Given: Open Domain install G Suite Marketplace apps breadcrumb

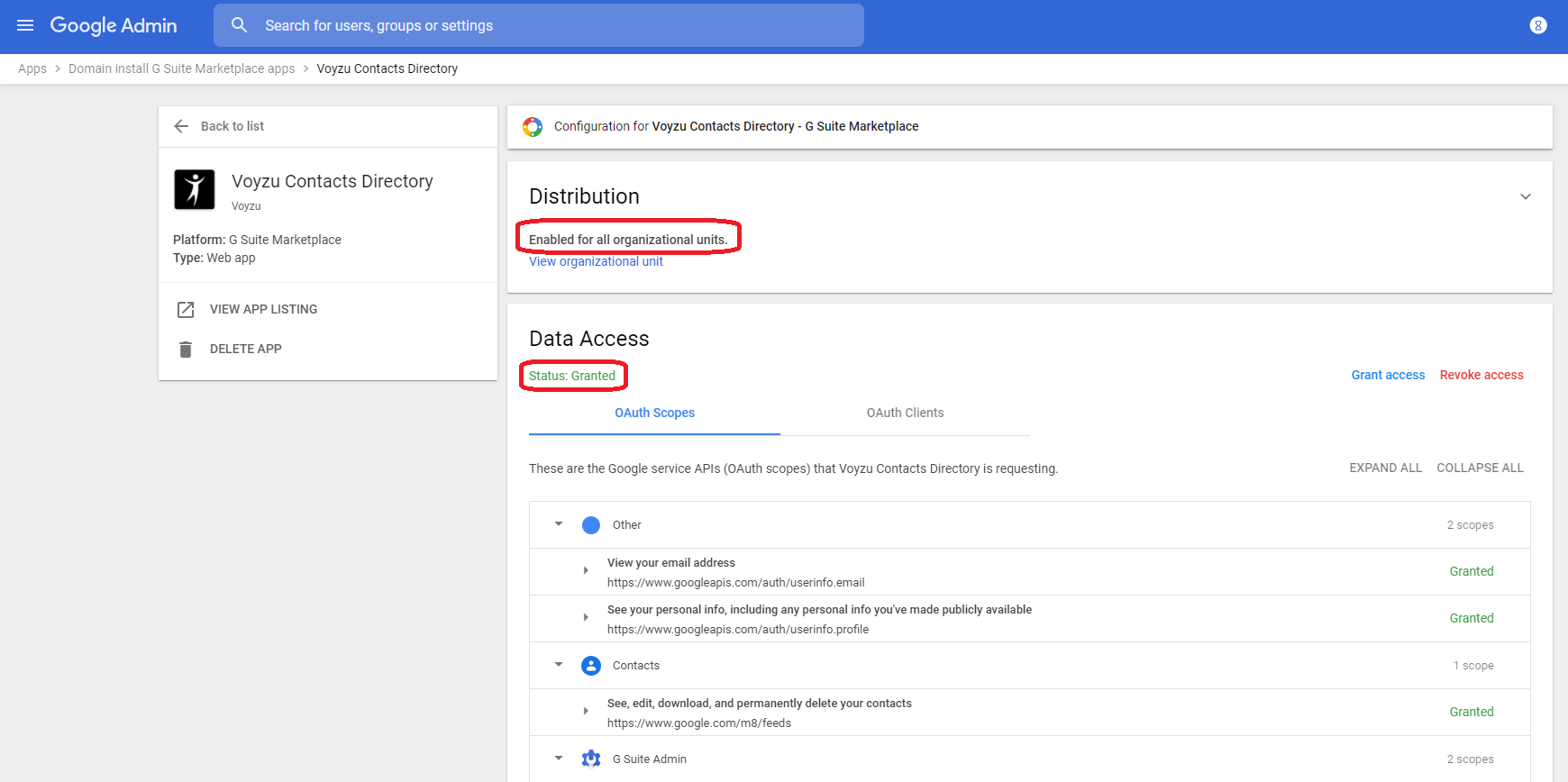Looking at the screenshot, I should [182, 68].
